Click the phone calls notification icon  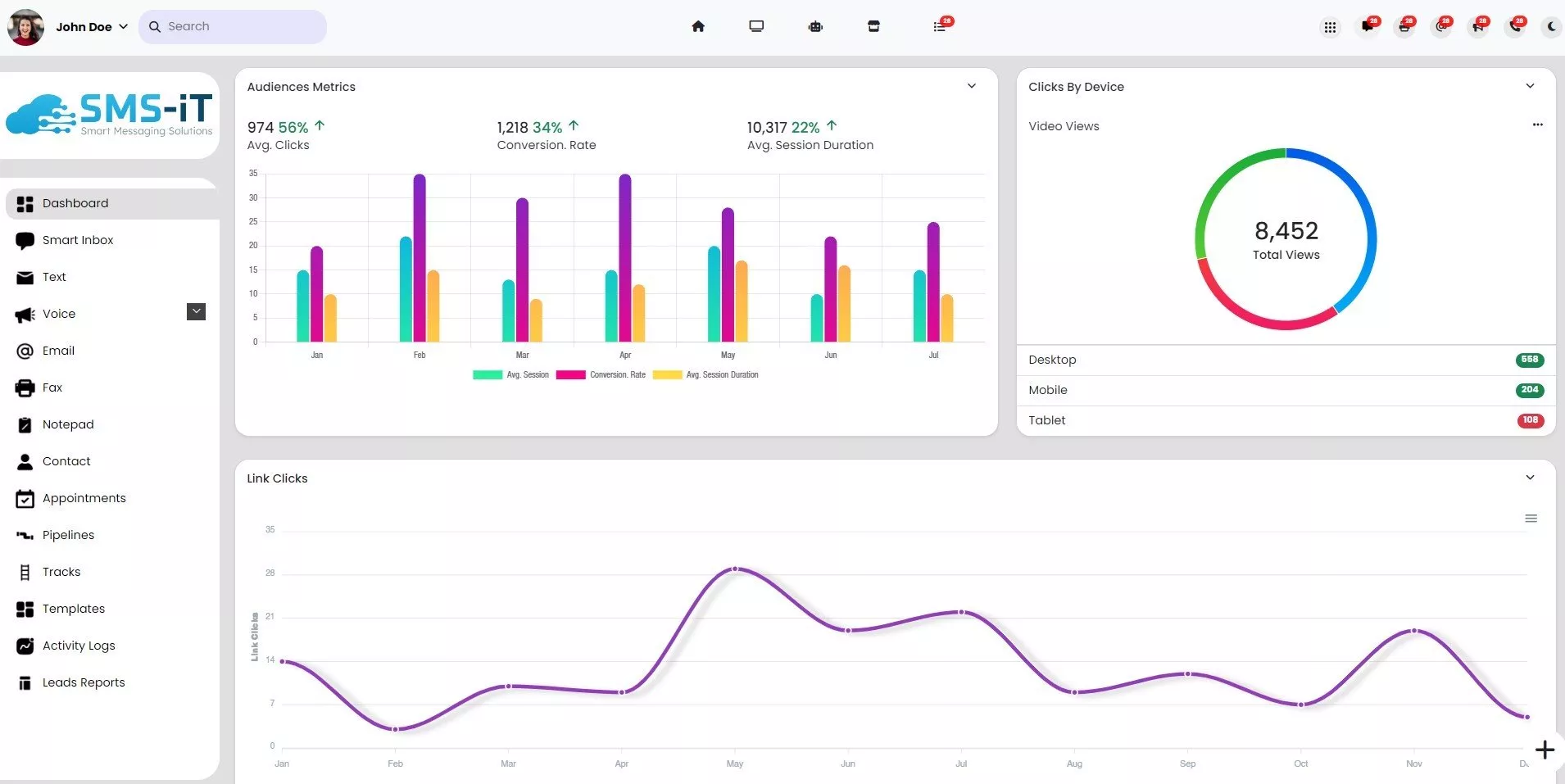[1514, 27]
